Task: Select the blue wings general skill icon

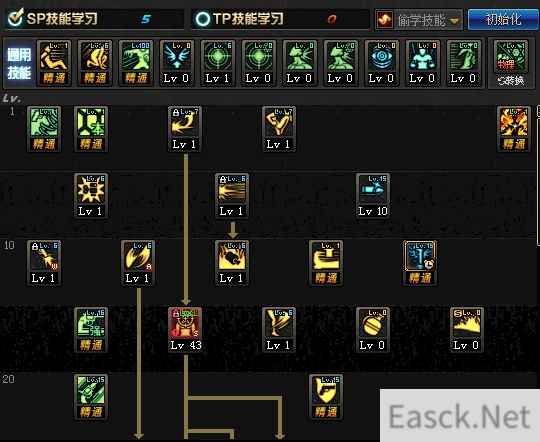Action: pos(177,63)
